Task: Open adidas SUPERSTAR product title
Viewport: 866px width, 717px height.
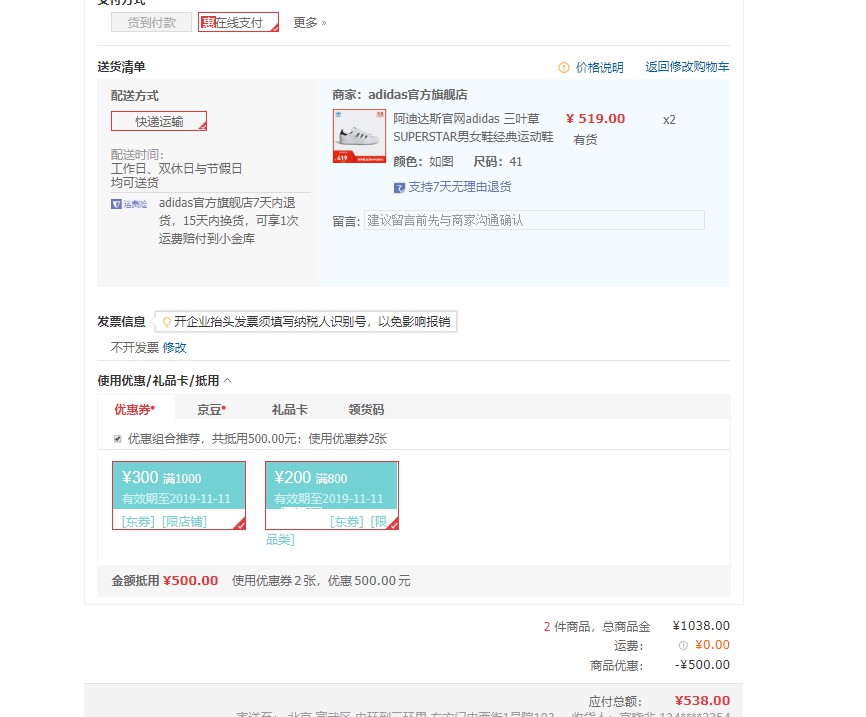Action: click(473, 128)
